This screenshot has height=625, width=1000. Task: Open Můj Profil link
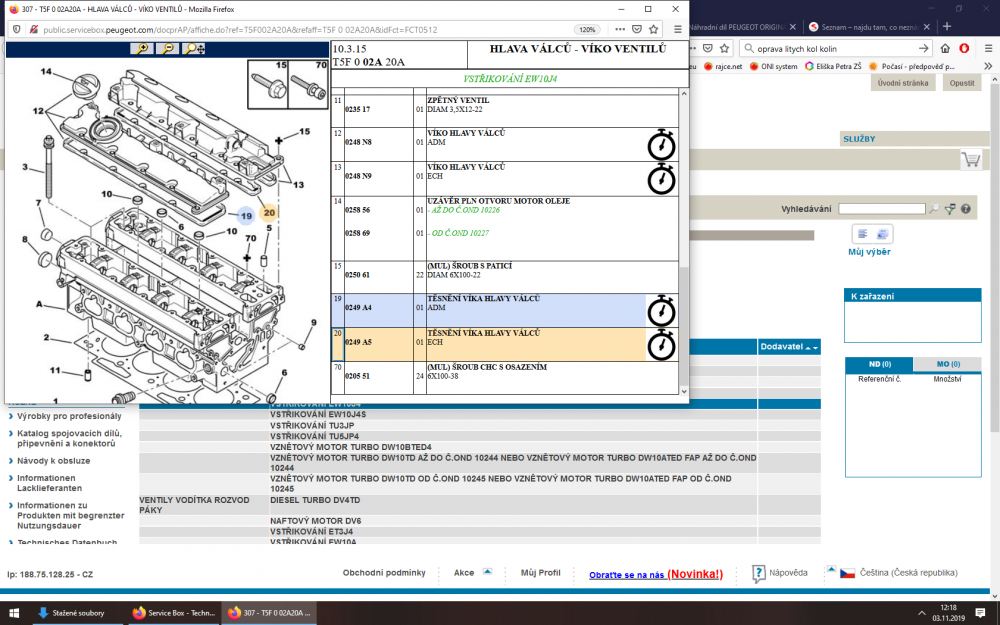point(540,573)
